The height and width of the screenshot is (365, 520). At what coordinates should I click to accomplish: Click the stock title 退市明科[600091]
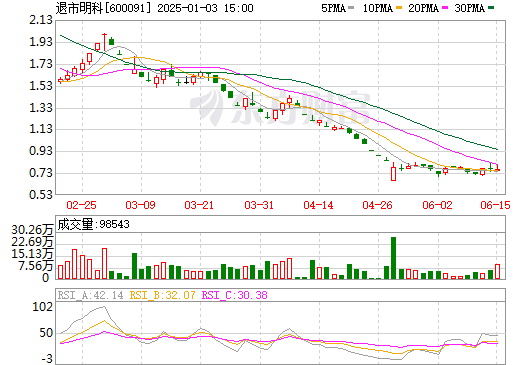(103, 8)
